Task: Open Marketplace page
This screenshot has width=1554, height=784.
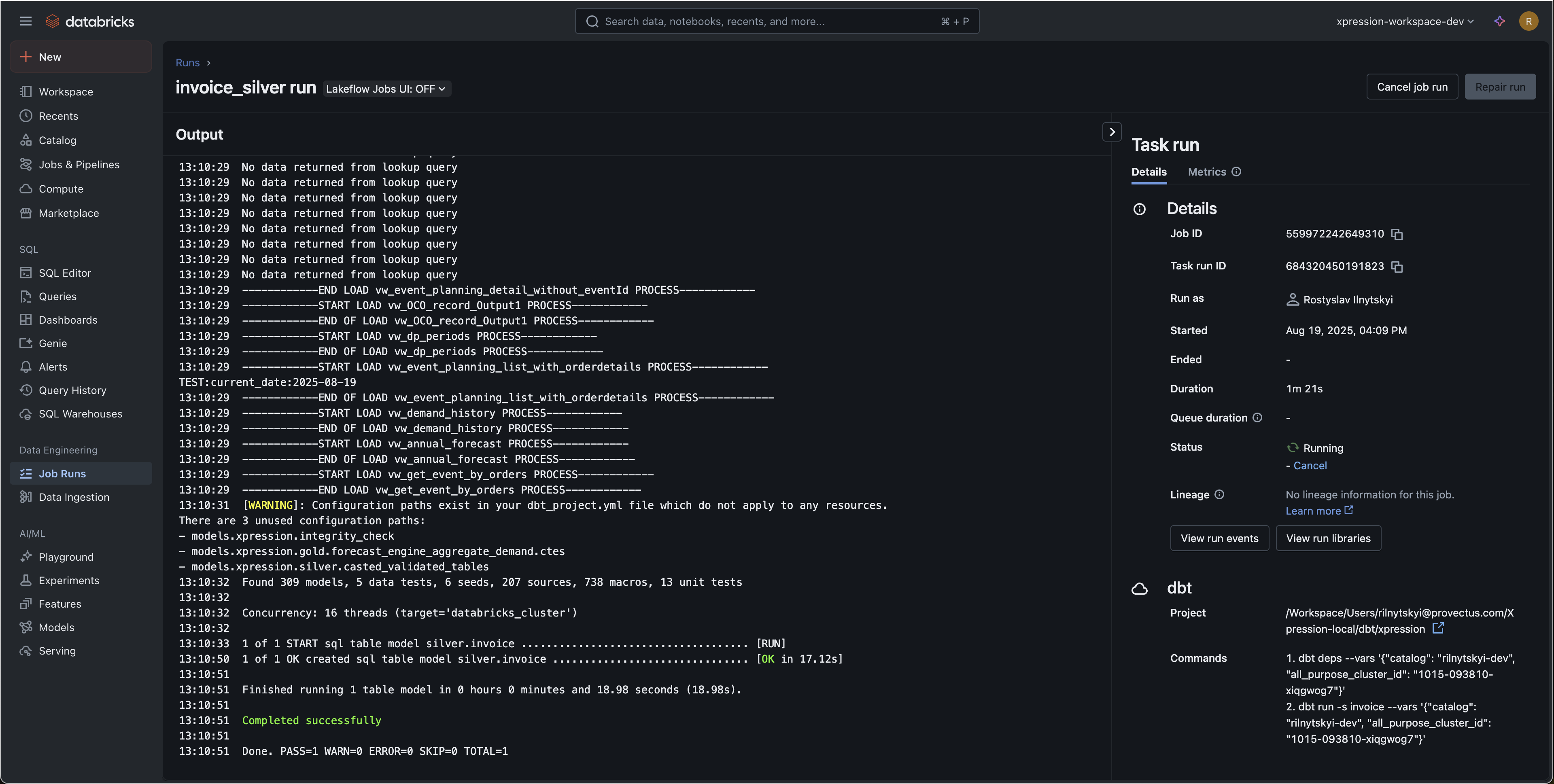Action: point(81,213)
